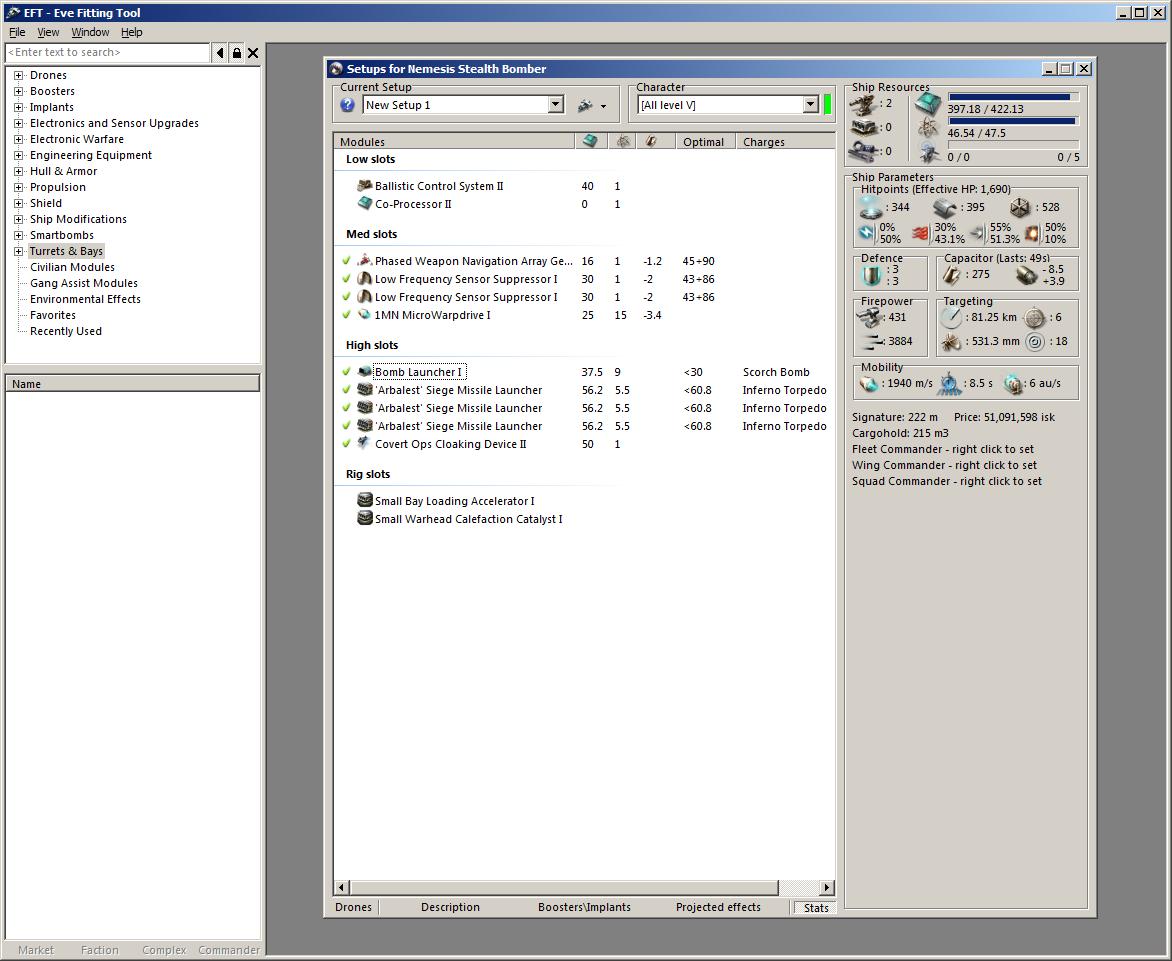Screen dimensions: 1172x961
Task: Click the Wing Commander label
Action: pos(944,465)
